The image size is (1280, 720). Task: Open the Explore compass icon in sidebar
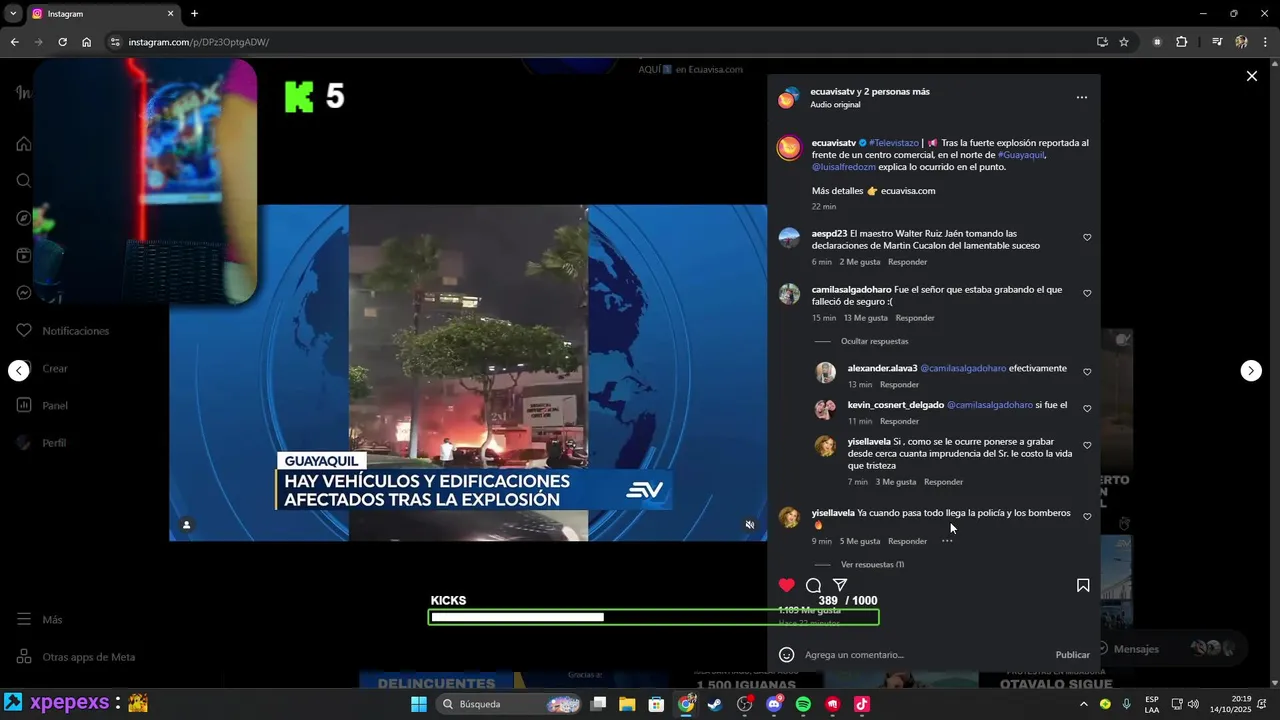pos(24,218)
